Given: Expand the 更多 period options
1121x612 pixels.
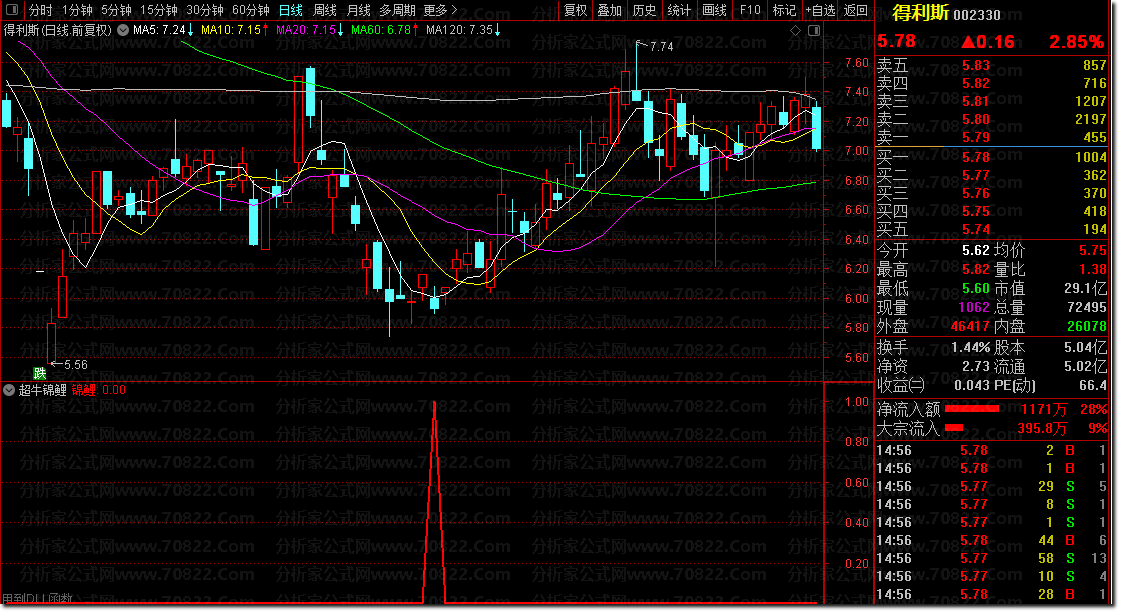Looking at the screenshot, I should (x=440, y=10).
